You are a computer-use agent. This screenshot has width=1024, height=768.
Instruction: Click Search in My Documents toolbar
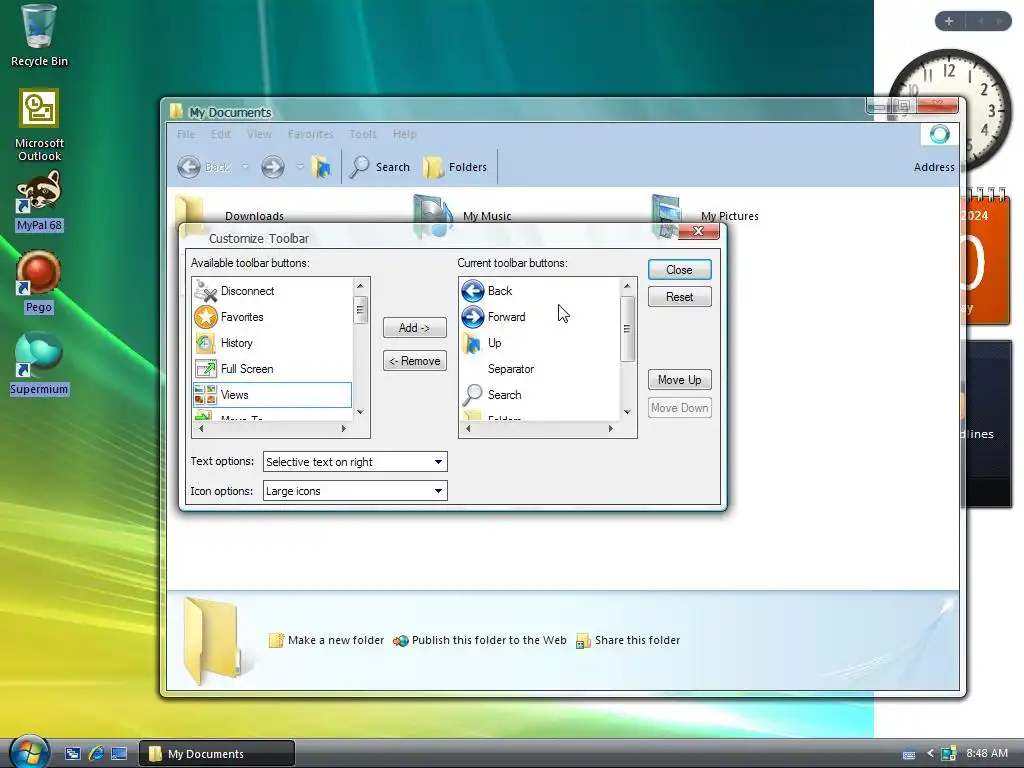pyautogui.click(x=380, y=167)
